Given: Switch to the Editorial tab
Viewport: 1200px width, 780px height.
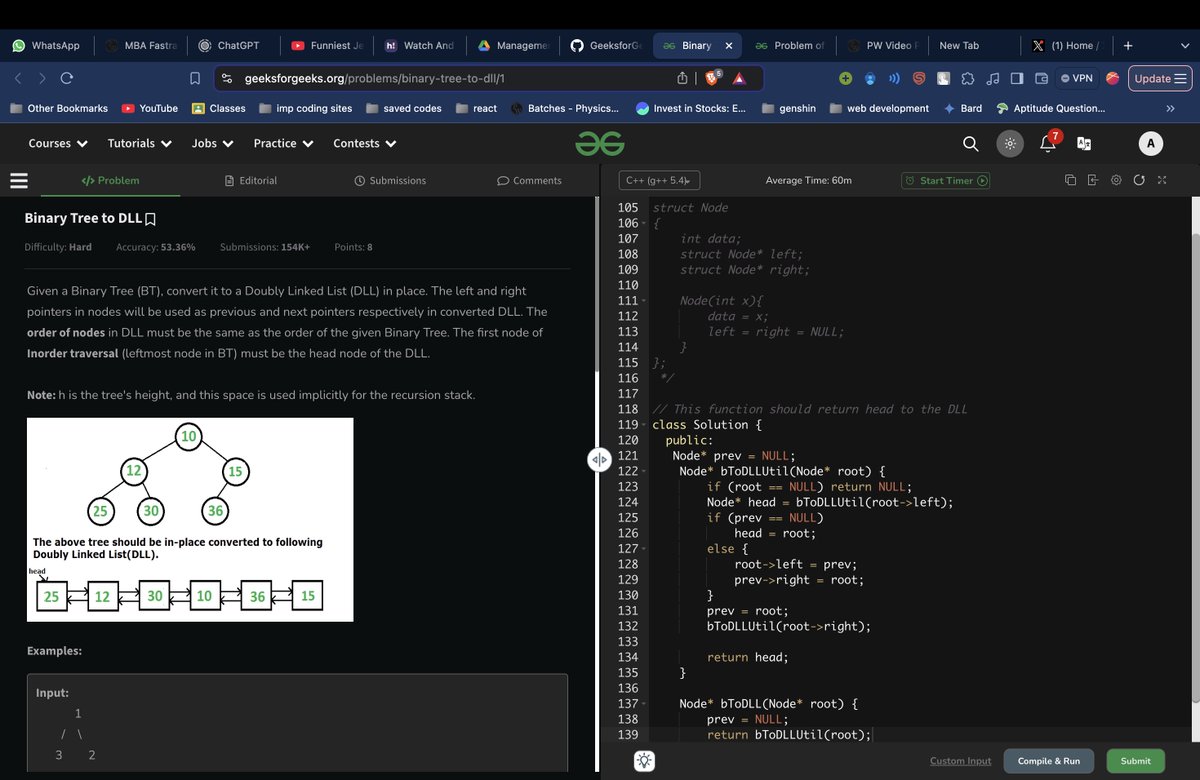Looking at the screenshot, I should click(x=251, y=180).
